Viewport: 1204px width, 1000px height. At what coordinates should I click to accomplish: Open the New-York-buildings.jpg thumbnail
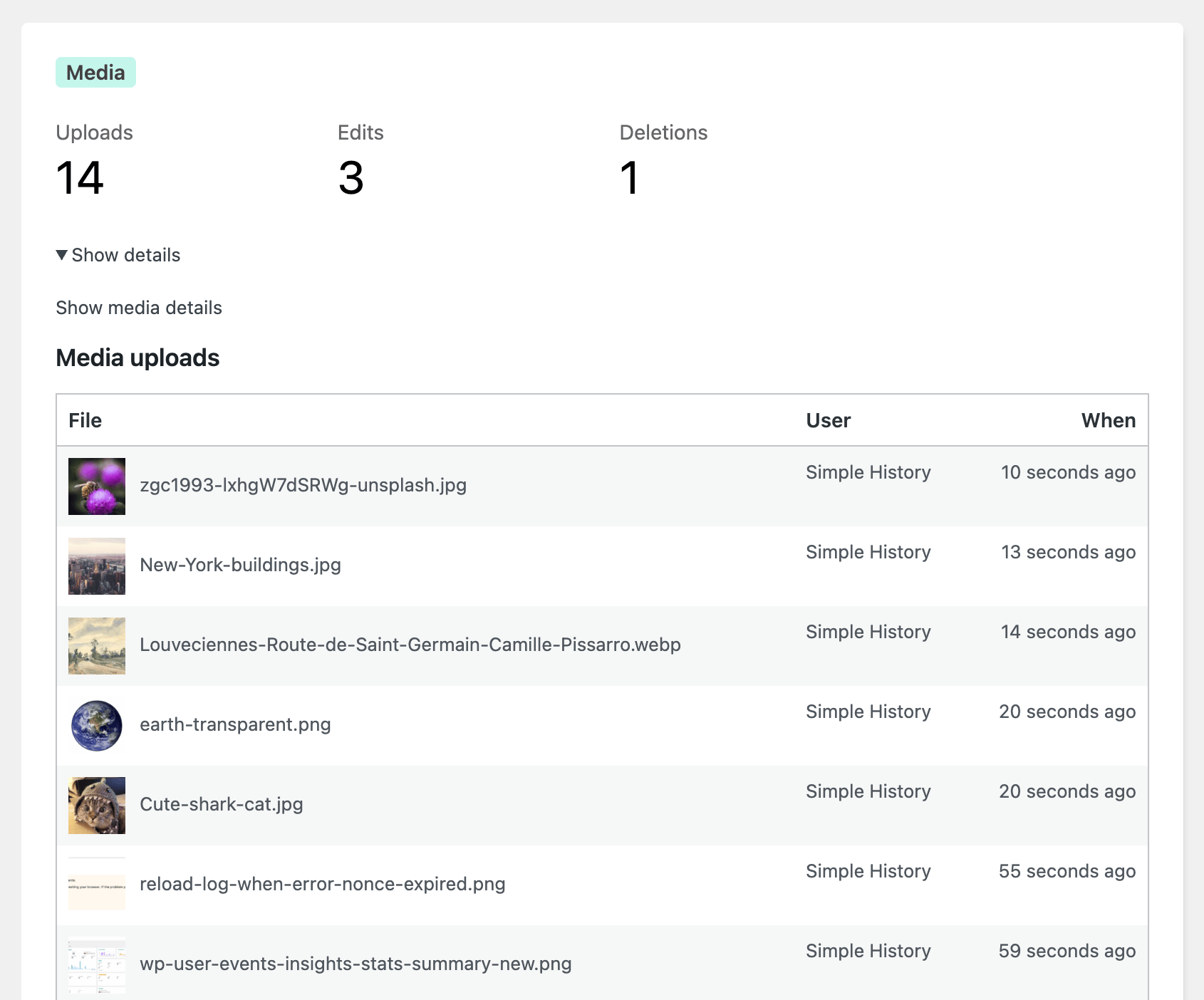coord(96,566)
